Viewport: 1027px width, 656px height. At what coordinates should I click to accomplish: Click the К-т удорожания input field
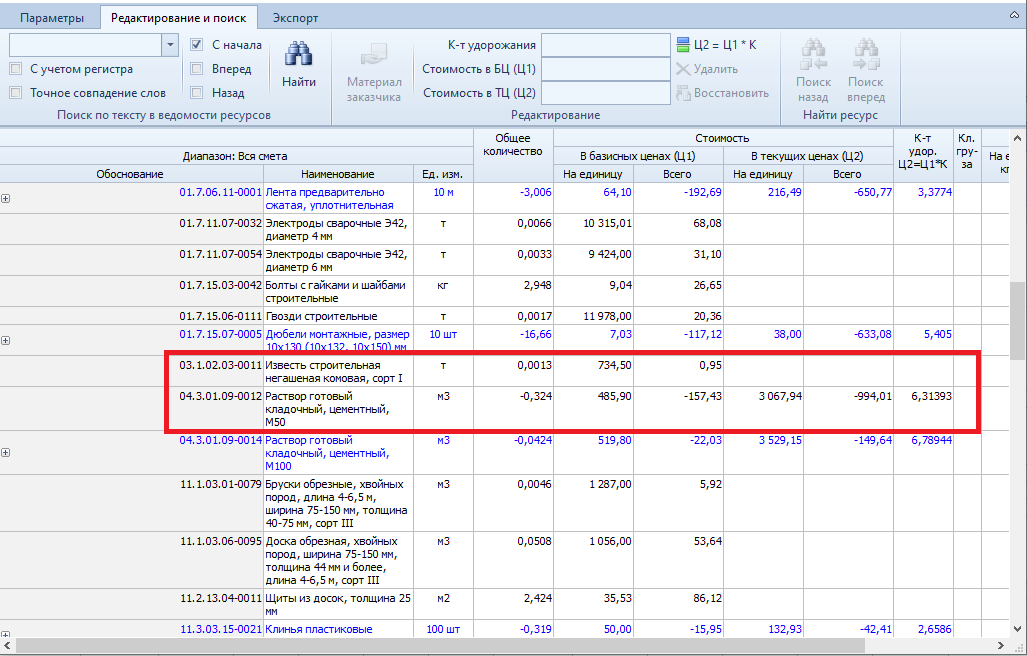606,45
